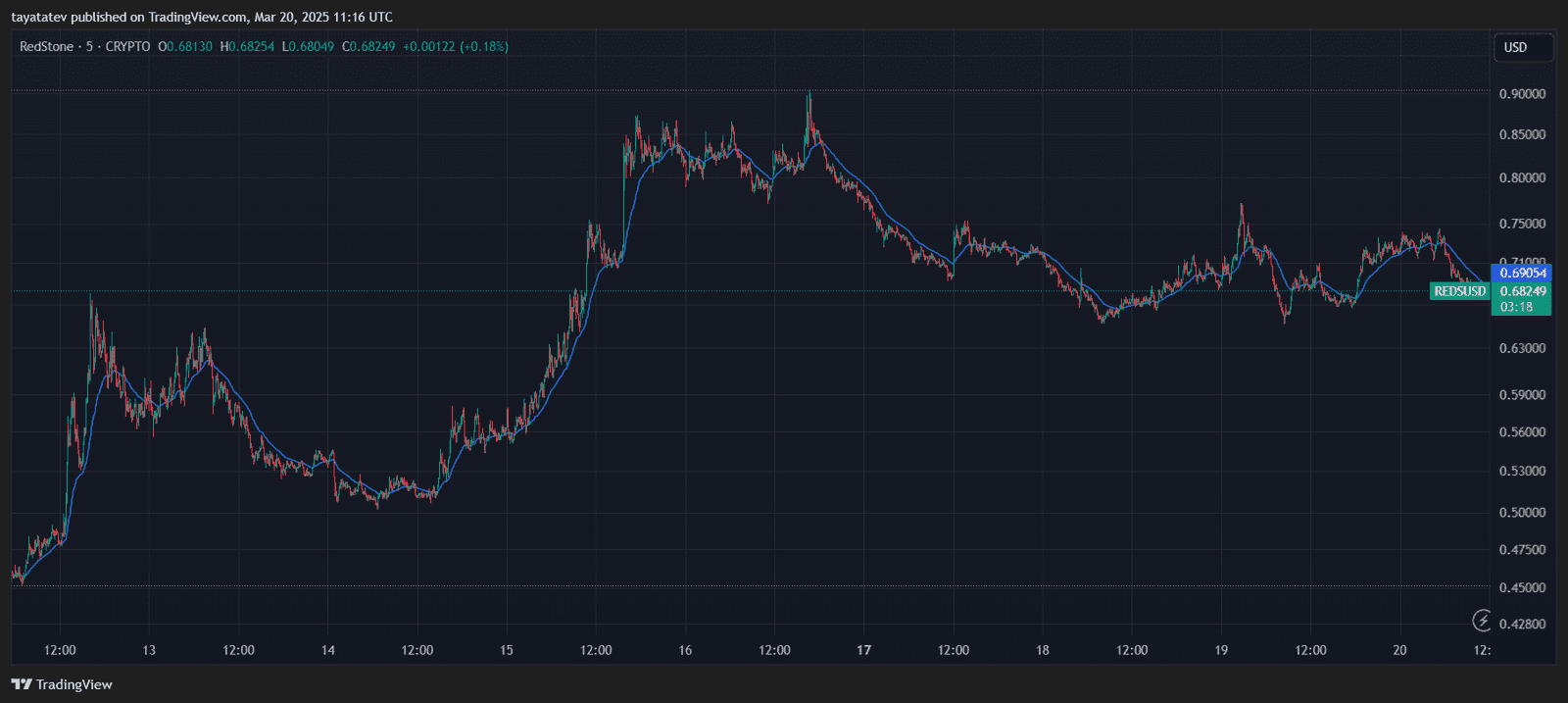Click the lightning bolt icon near the price axis

(x=1482, y=620)
